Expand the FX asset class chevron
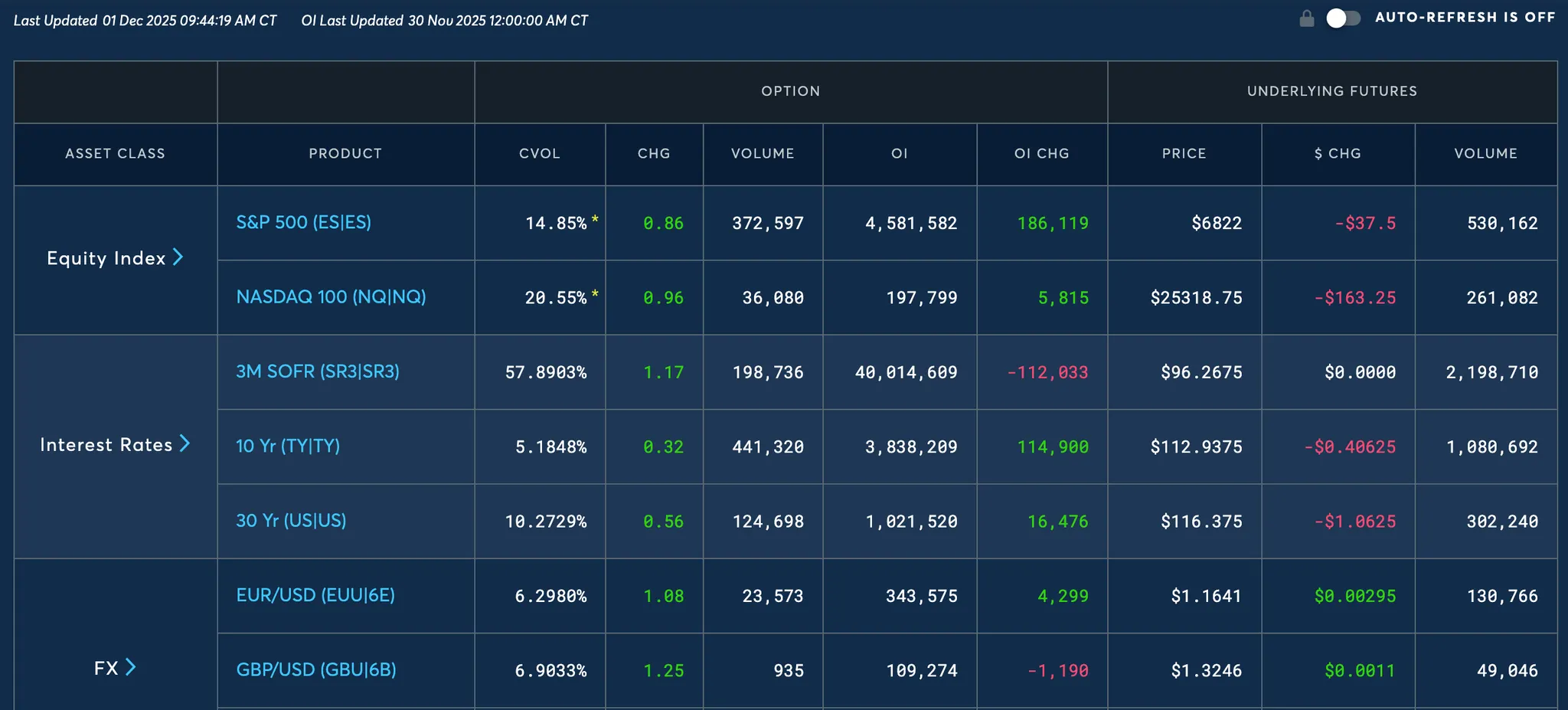1568x710 pixels. [x=131, y=668]
